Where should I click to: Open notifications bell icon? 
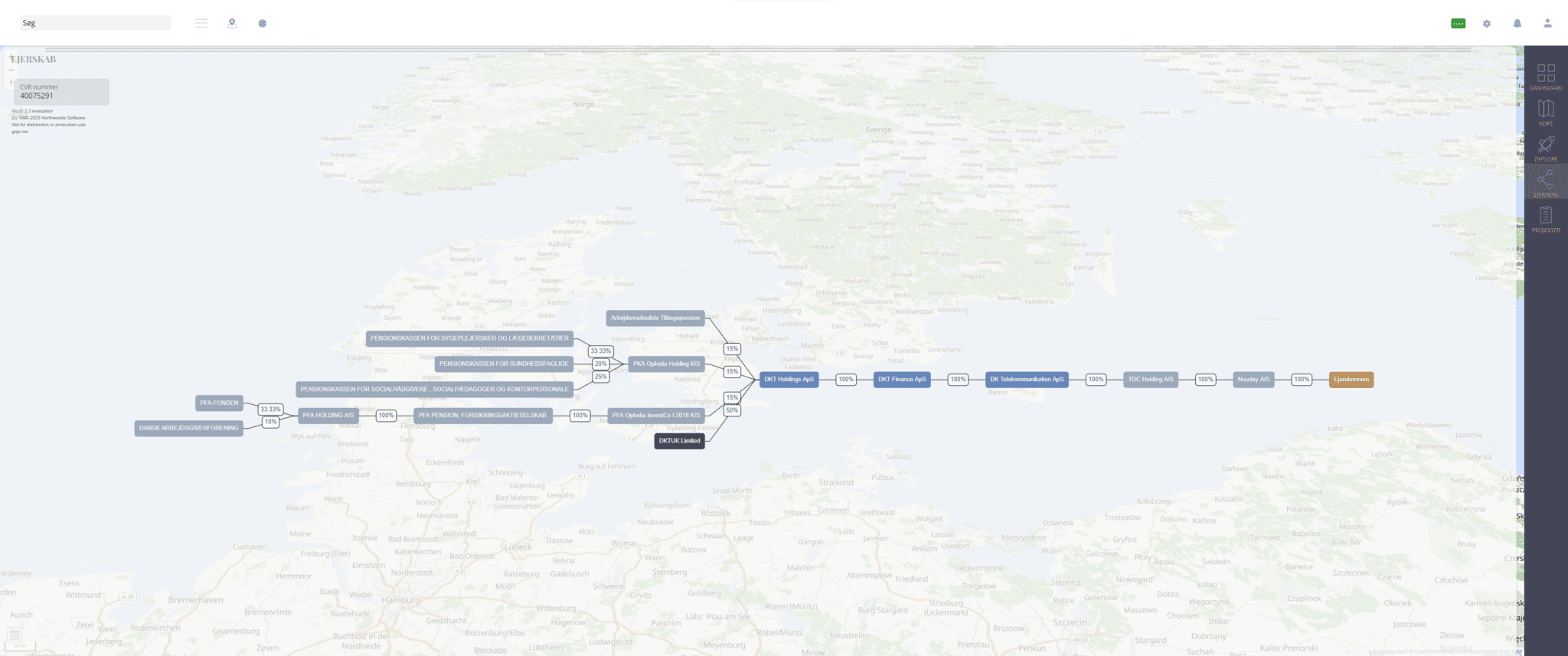1517,24
